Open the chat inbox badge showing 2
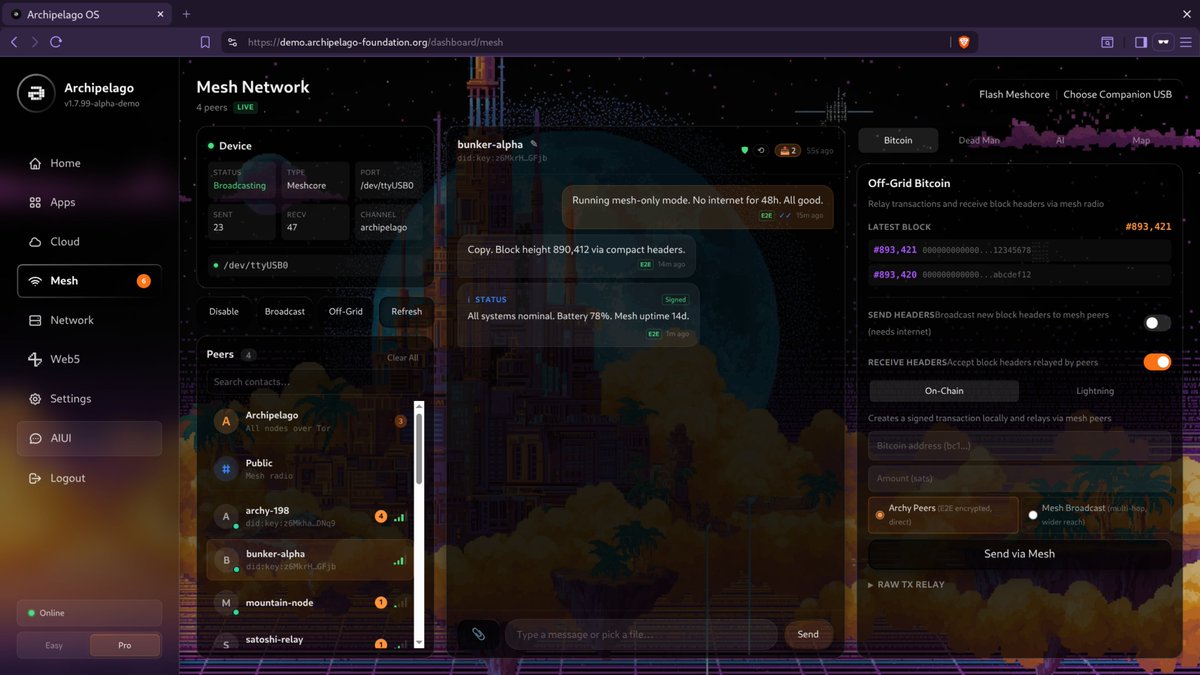The height and width of the screenshot is (675, 1200). click(x=787, y=150)
